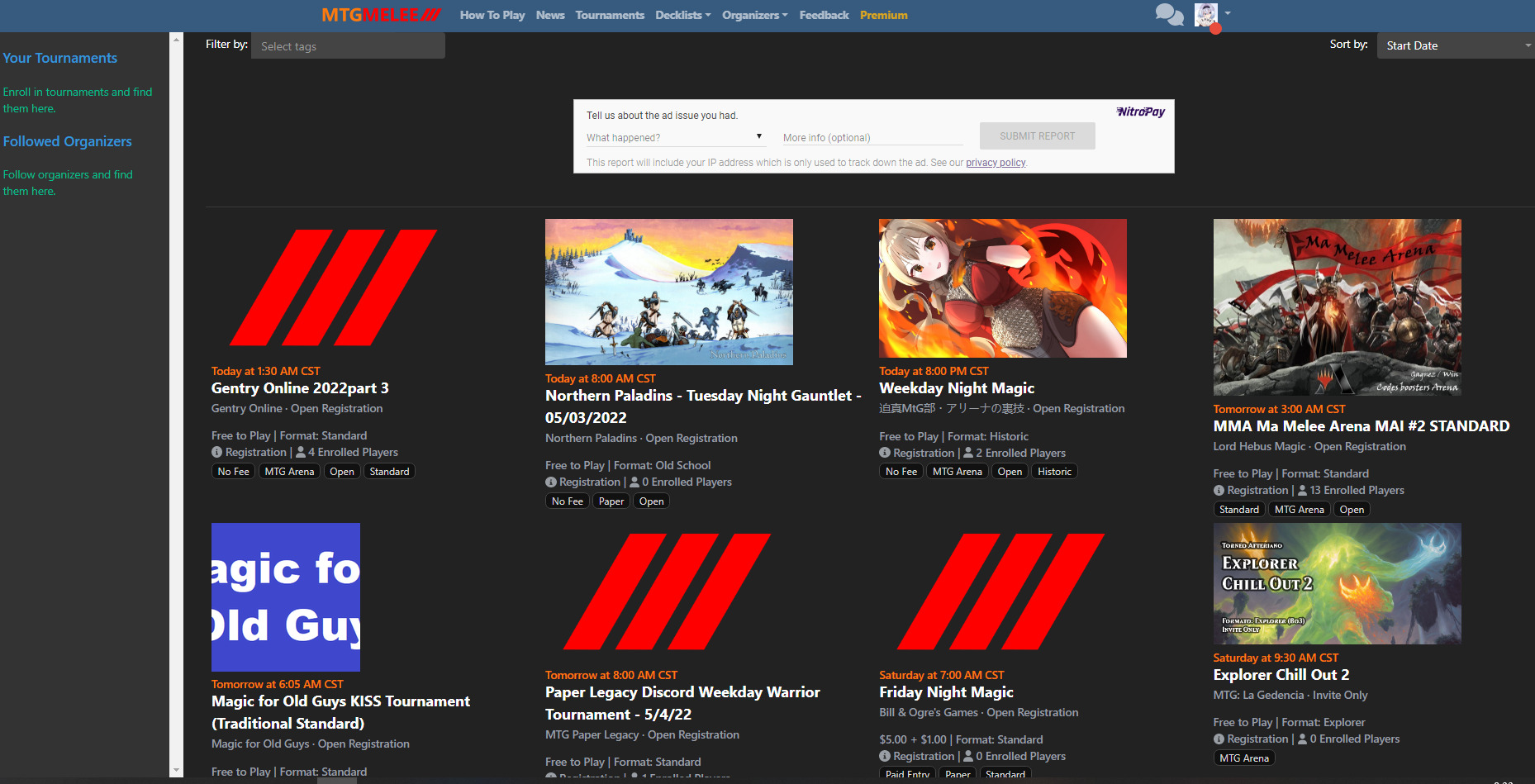The height and width of the screenshot is (784, 1535).
Task: Click the scrollbar down arrow in sidebar
Action: 175,770
